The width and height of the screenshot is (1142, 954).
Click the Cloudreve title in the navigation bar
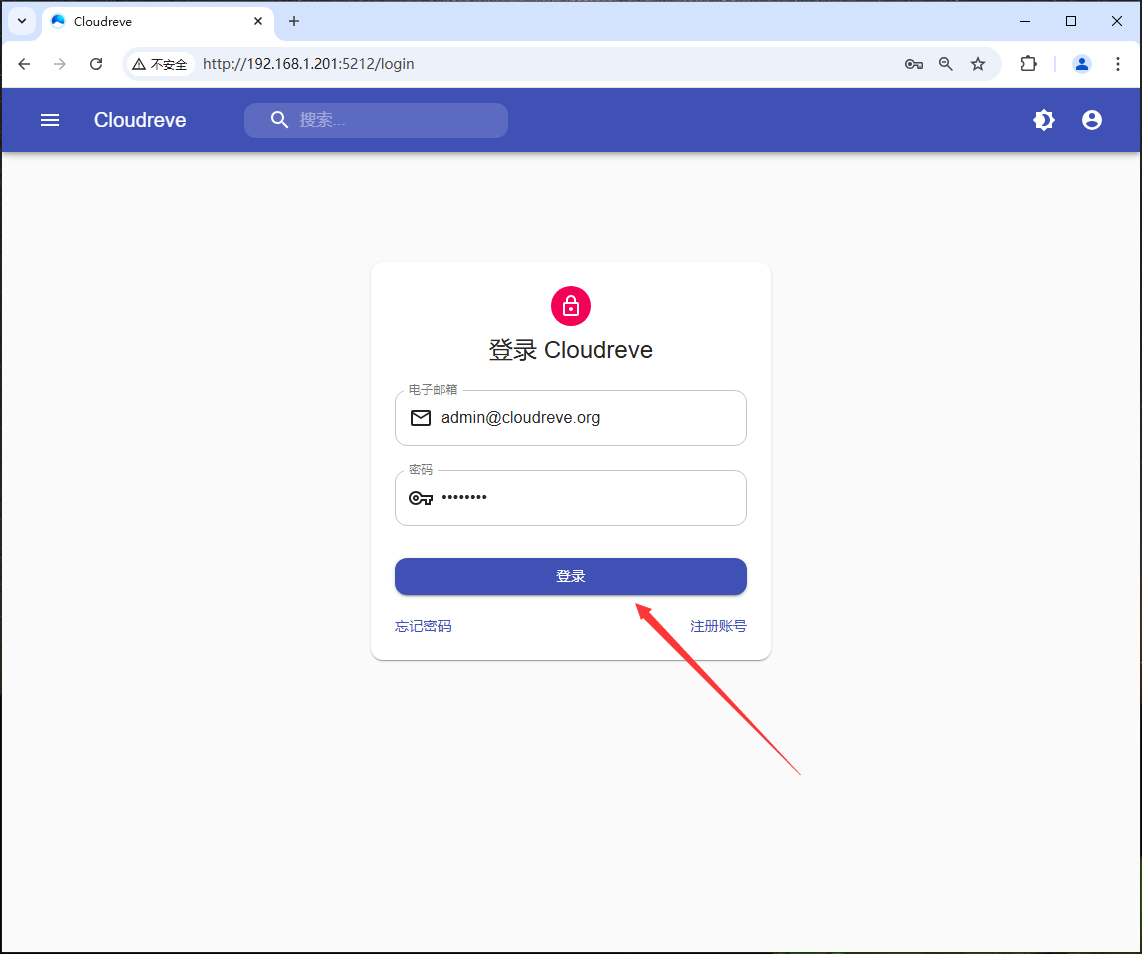click(x=140, y=120)
